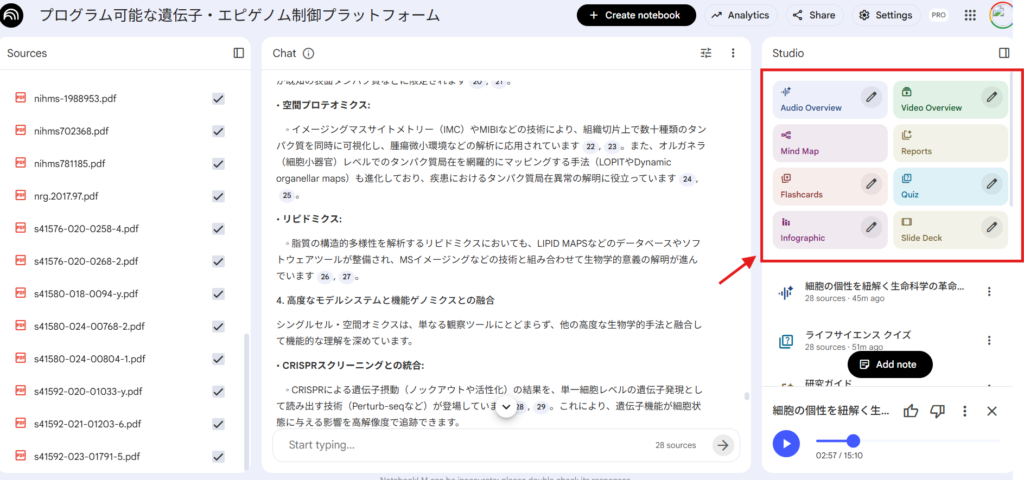This screenshot has width=1024, height=480.
Task: Collapse the Studio panel
Action: click(1004, 53)
